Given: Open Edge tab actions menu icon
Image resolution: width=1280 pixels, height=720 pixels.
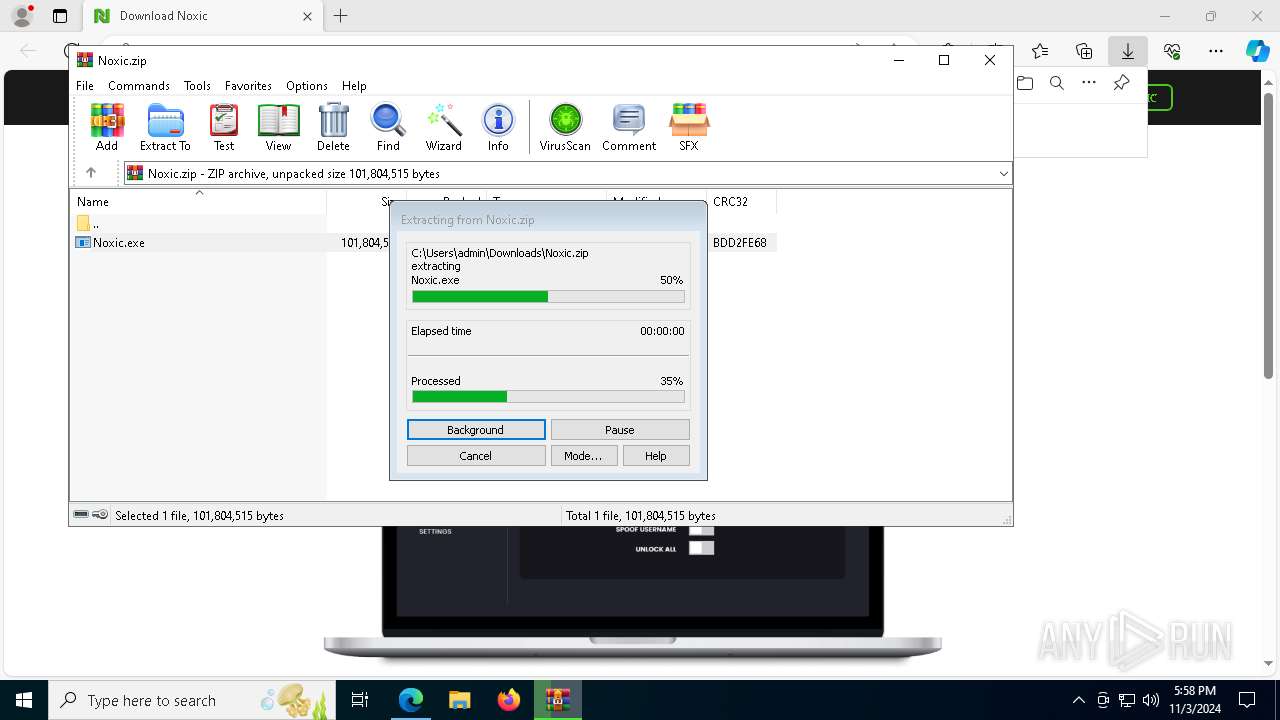Looking at the screenshot, I should pos(60,16).
